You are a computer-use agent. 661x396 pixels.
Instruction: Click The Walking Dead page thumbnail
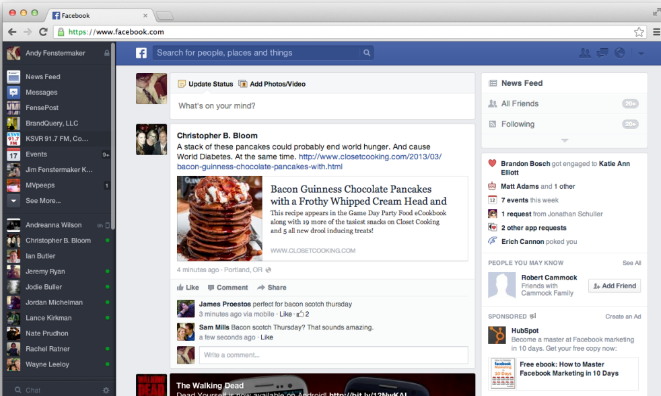[151, 385]
